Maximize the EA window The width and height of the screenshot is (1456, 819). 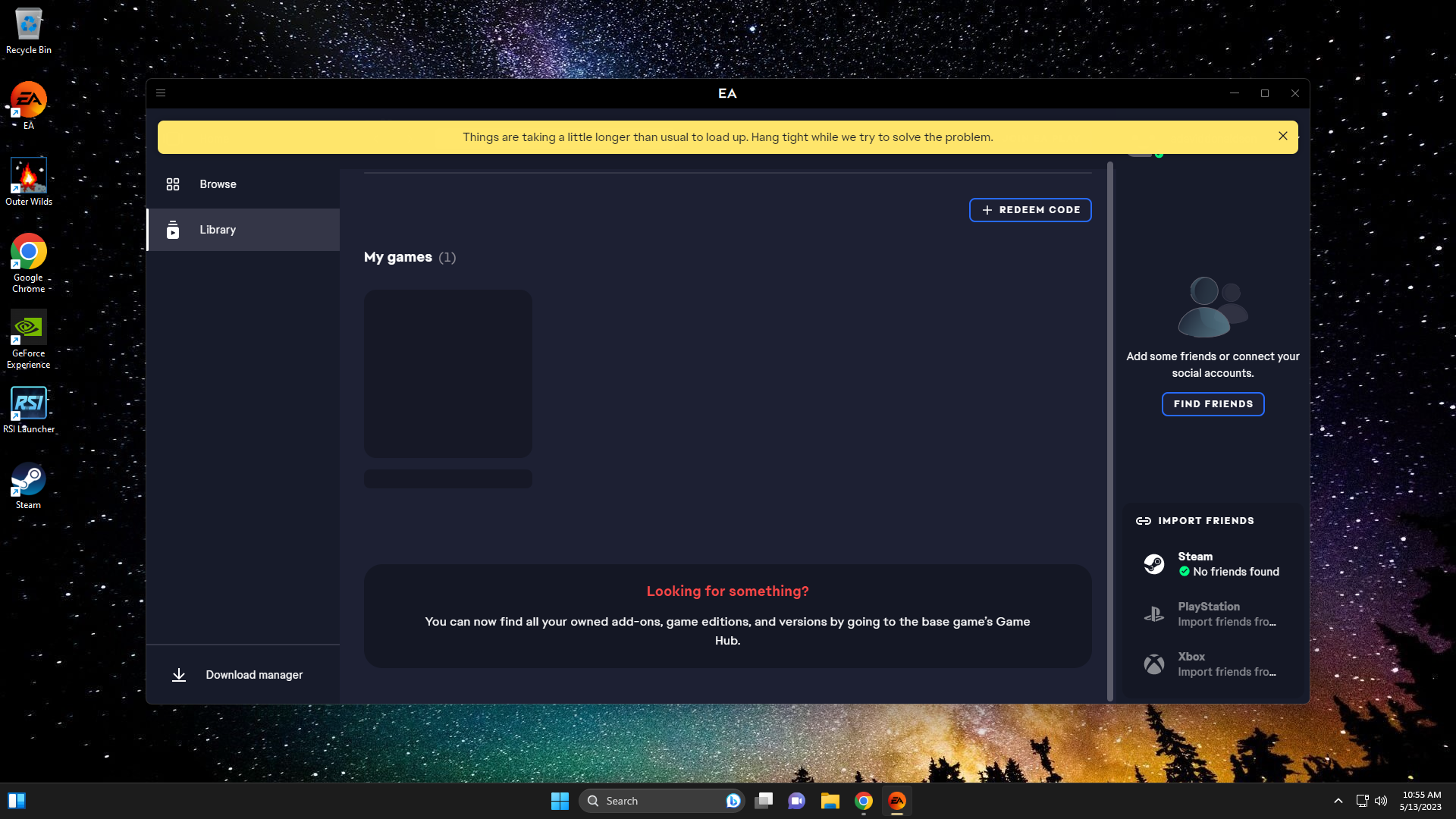pyautogui.click(x=1265, y=93)
